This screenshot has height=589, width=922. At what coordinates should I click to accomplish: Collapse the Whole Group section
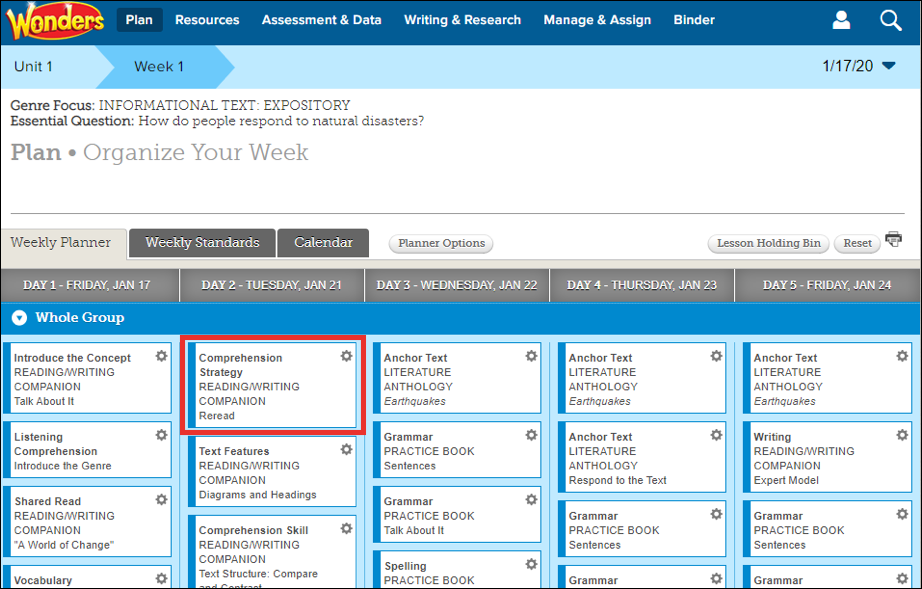pos(18,318)
